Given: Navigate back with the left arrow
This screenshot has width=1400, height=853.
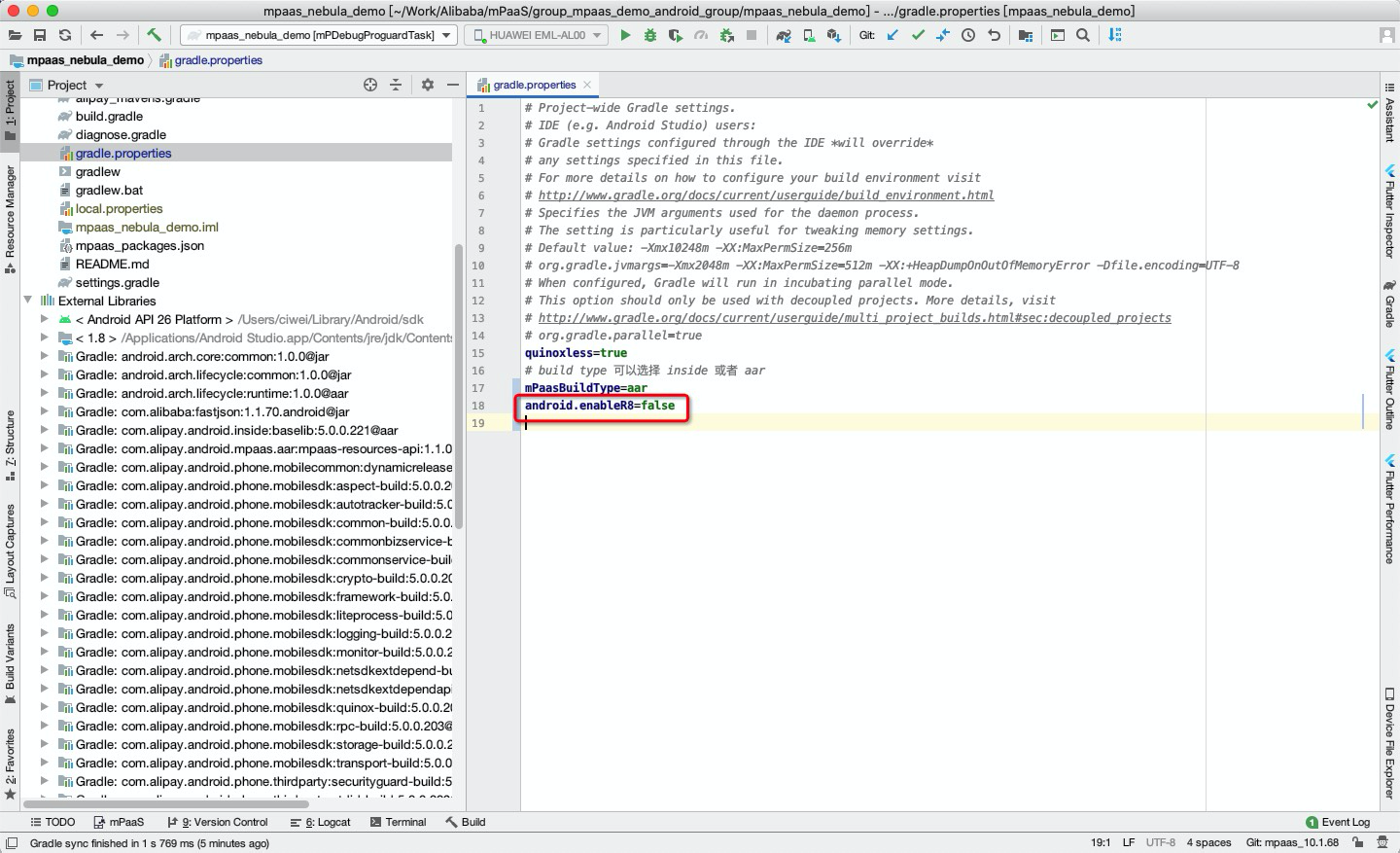Looking at the screenshot, I should [96, 35].
